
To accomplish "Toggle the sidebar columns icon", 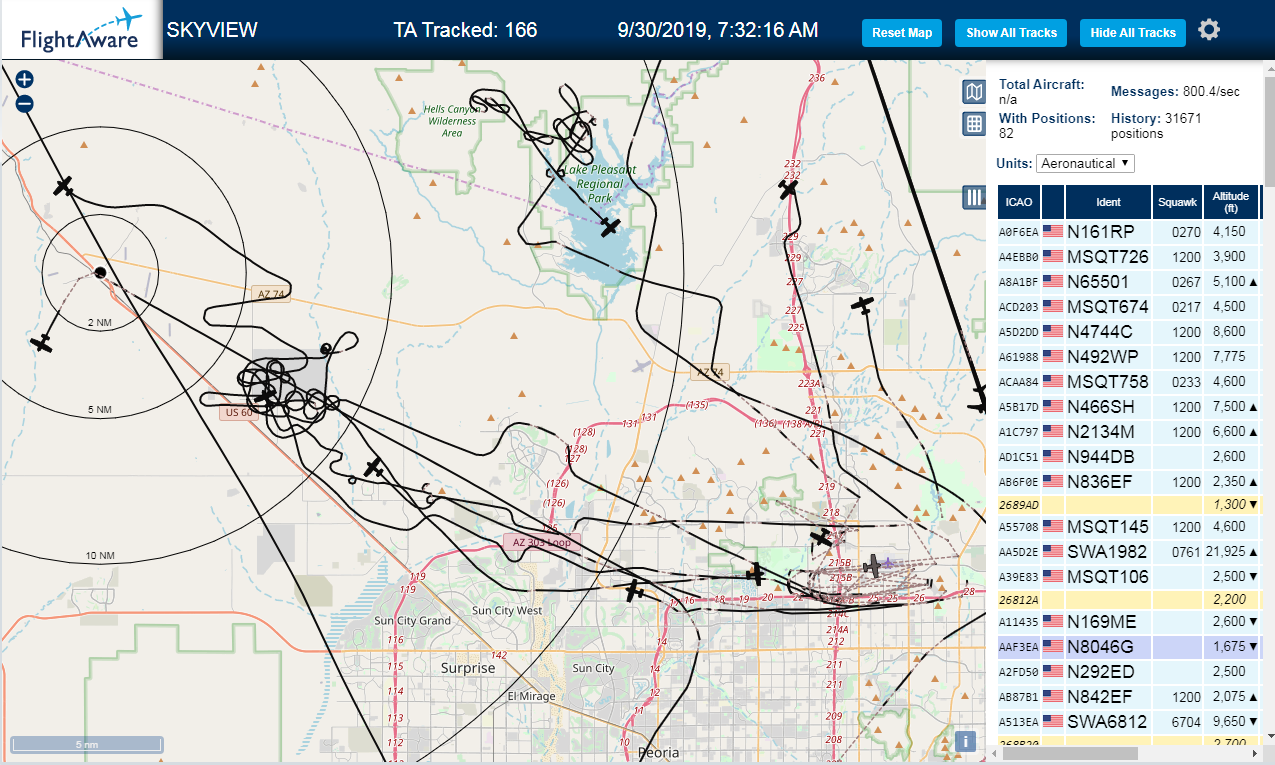I will click(974, 197).
